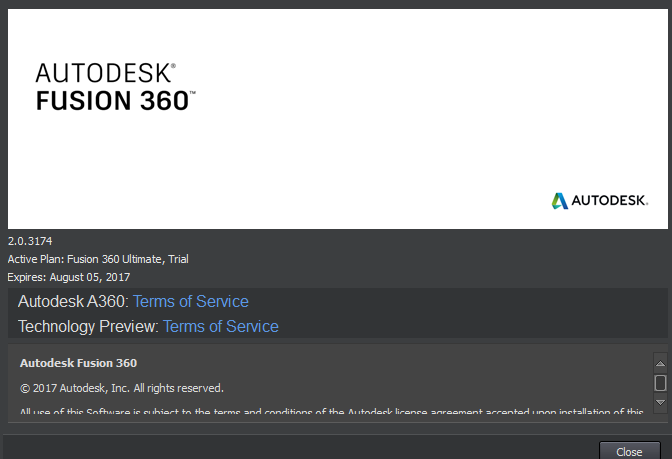Click the 2017 Autodesk copyright line

click(x=122, y=388)
